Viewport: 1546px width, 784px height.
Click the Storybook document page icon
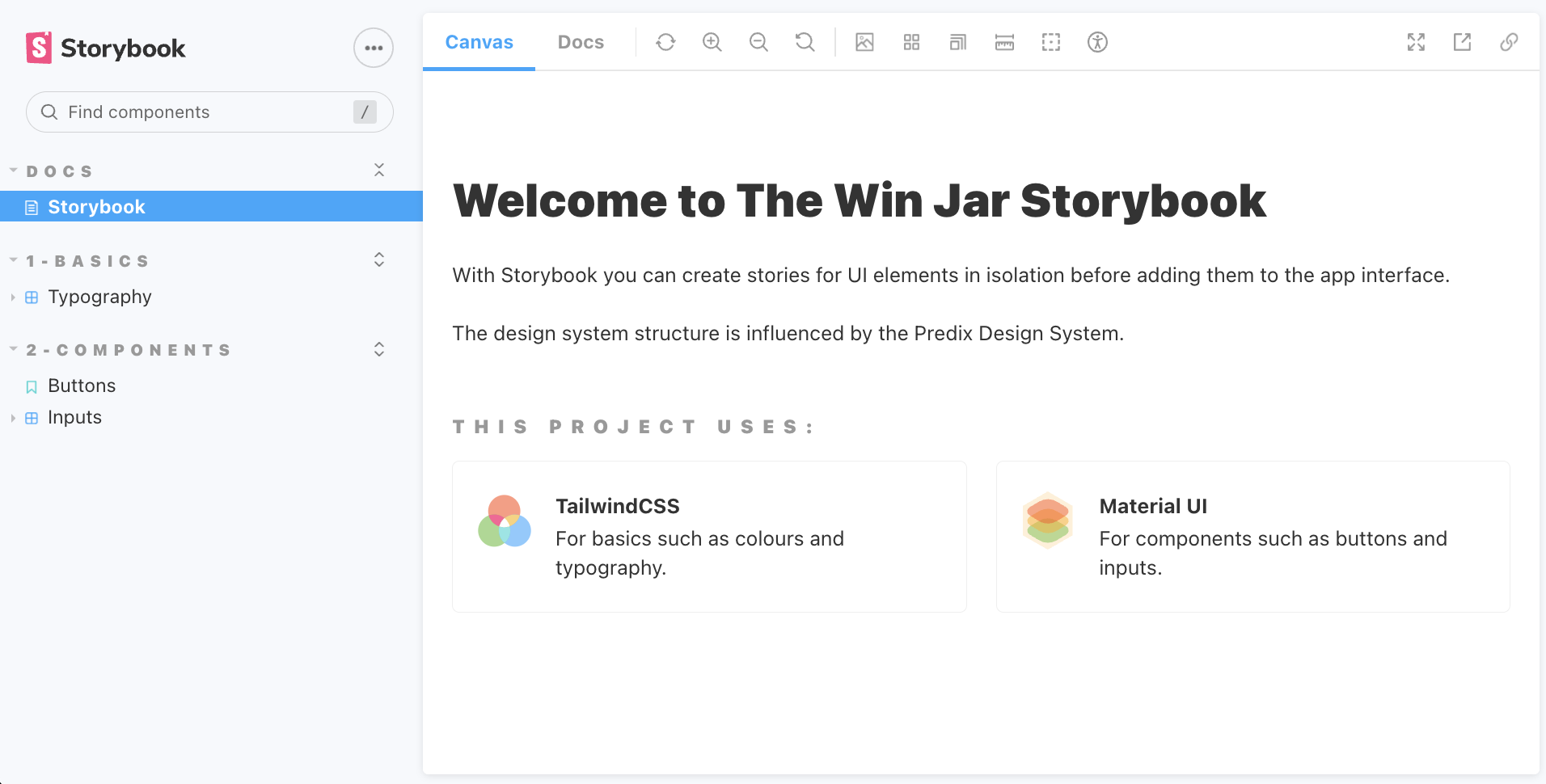click(32, 208)
